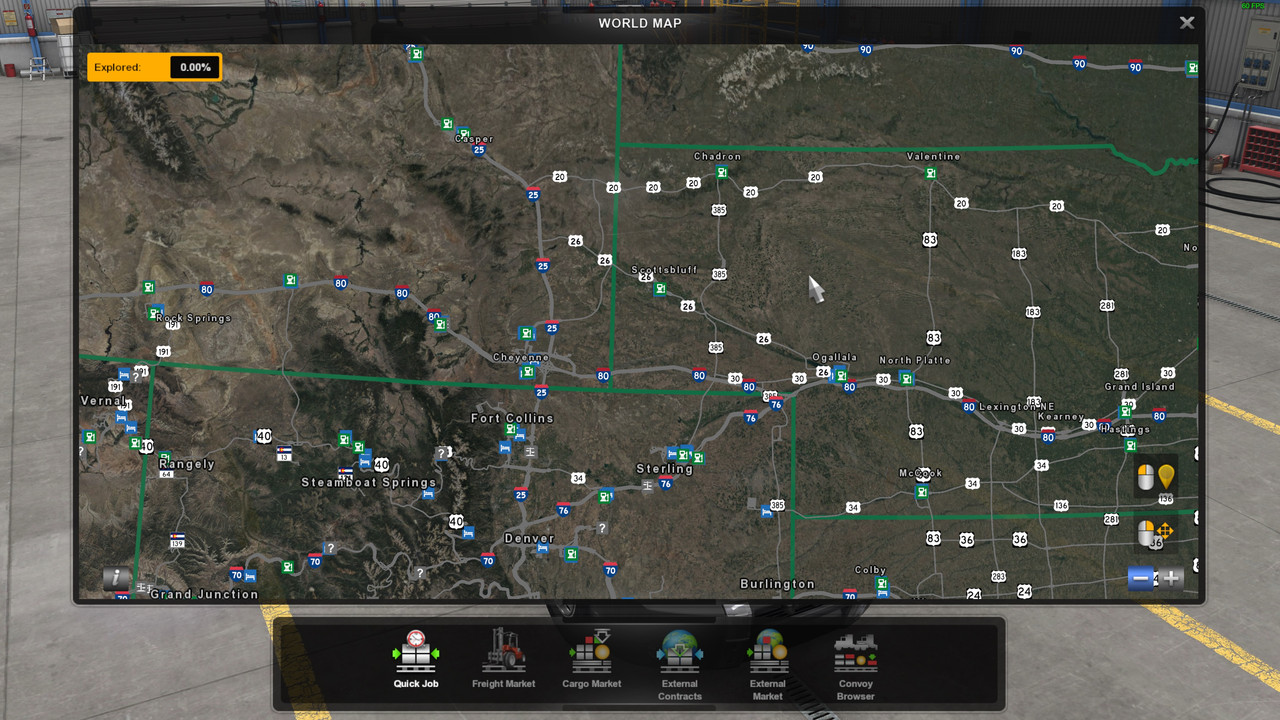Select the North Platte gas station icon
1280x720 pixels.
(906, 378)
